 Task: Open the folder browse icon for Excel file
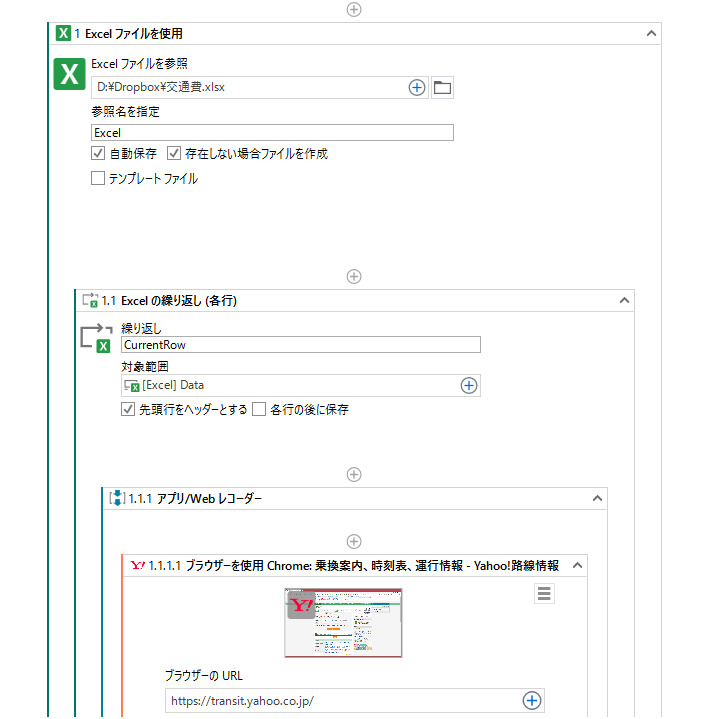tap(442, 87)
